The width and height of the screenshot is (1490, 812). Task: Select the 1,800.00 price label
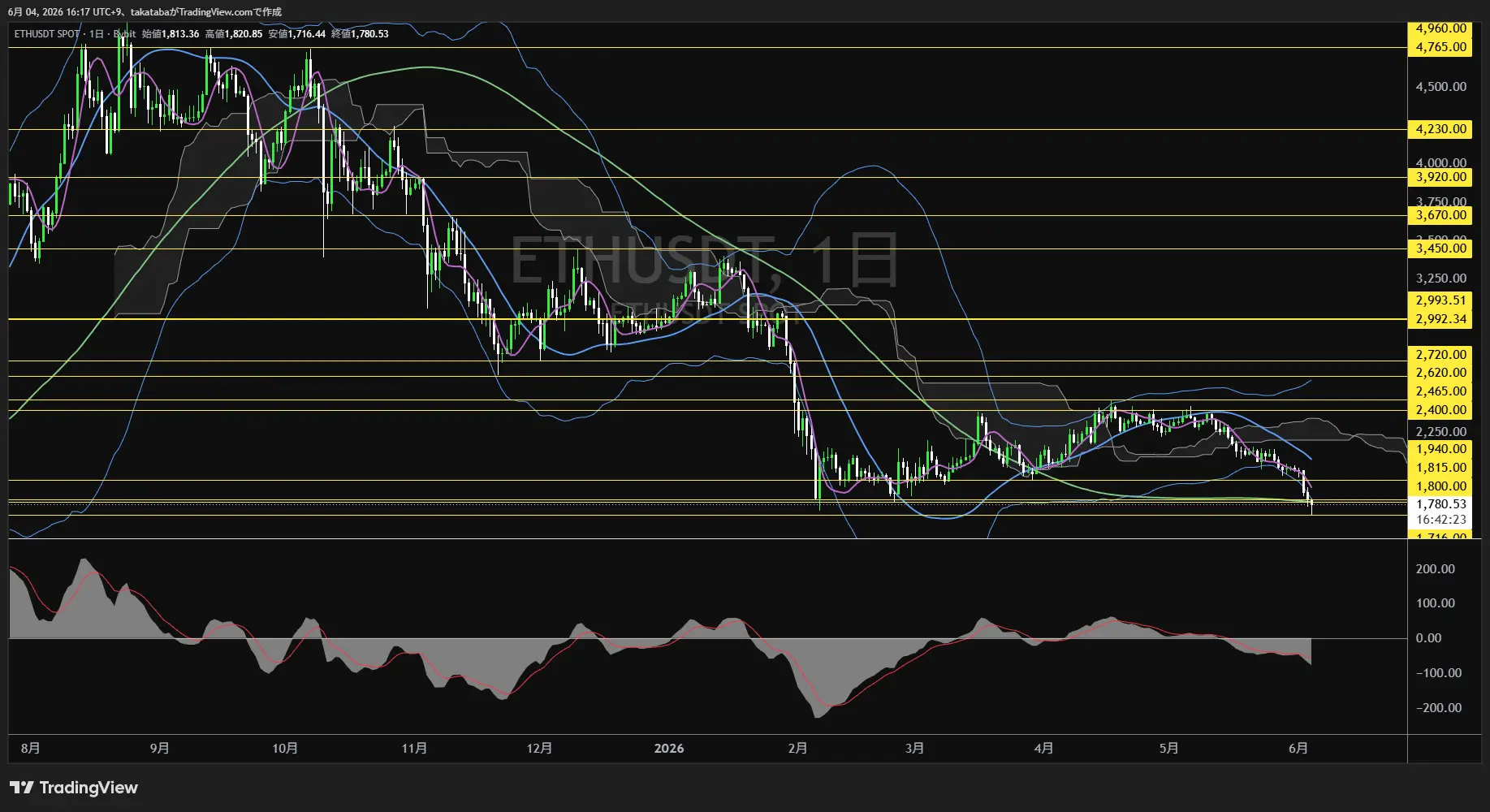tap(1441, 486)
